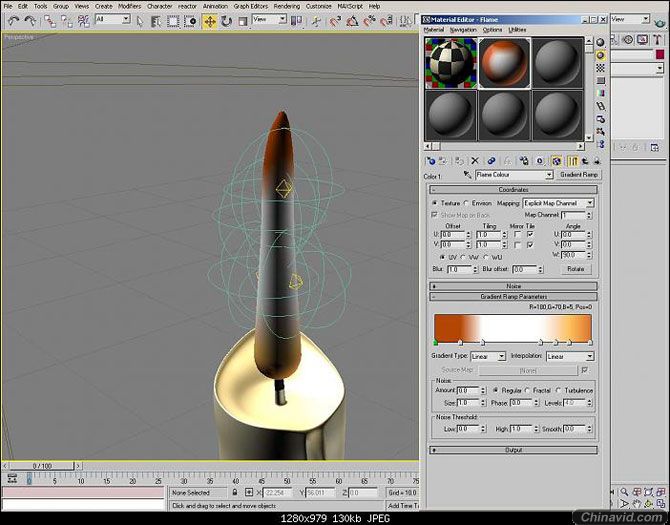Click the Add Time Tag button

(403, 506)
